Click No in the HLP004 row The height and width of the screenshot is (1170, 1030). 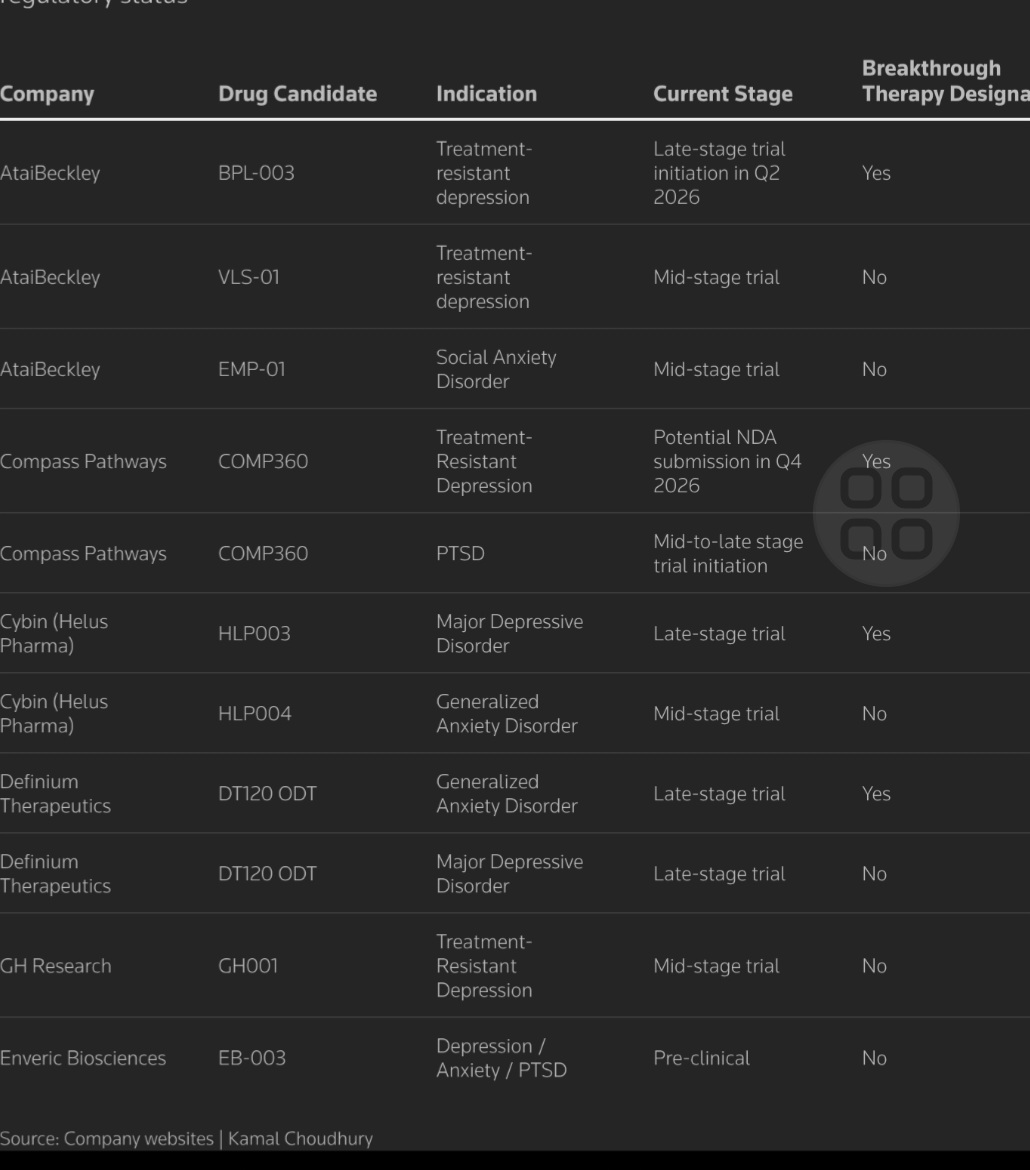[x=874, y=713]
